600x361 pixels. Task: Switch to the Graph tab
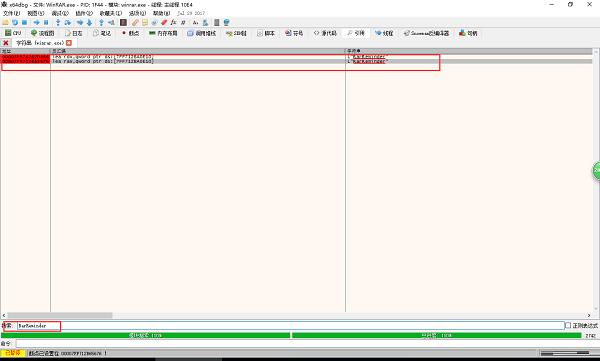(42, 33)
